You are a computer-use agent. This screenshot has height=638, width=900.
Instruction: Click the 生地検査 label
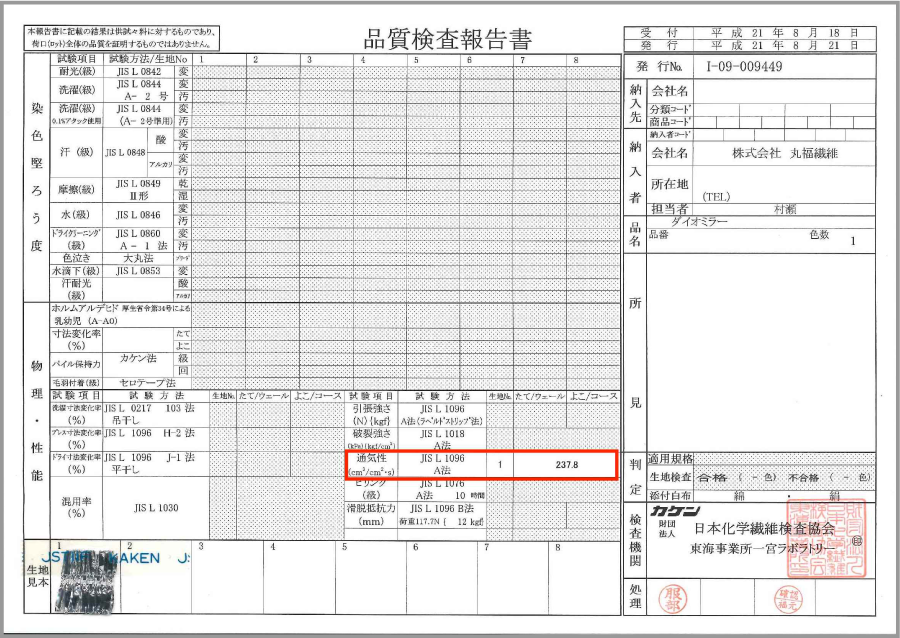pyautogui.click(x=670, y=477)
